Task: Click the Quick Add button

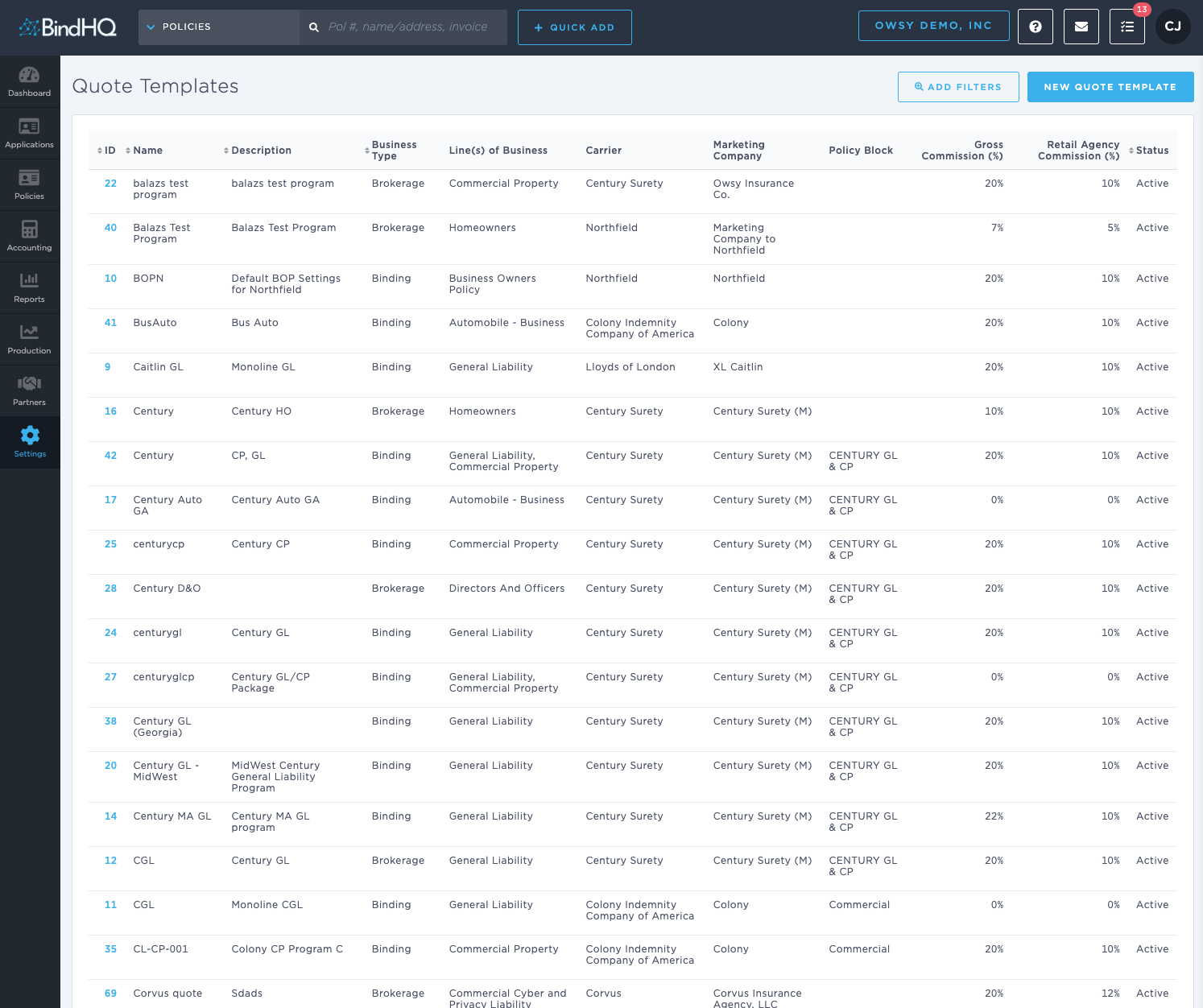Action: pos(575,27)
